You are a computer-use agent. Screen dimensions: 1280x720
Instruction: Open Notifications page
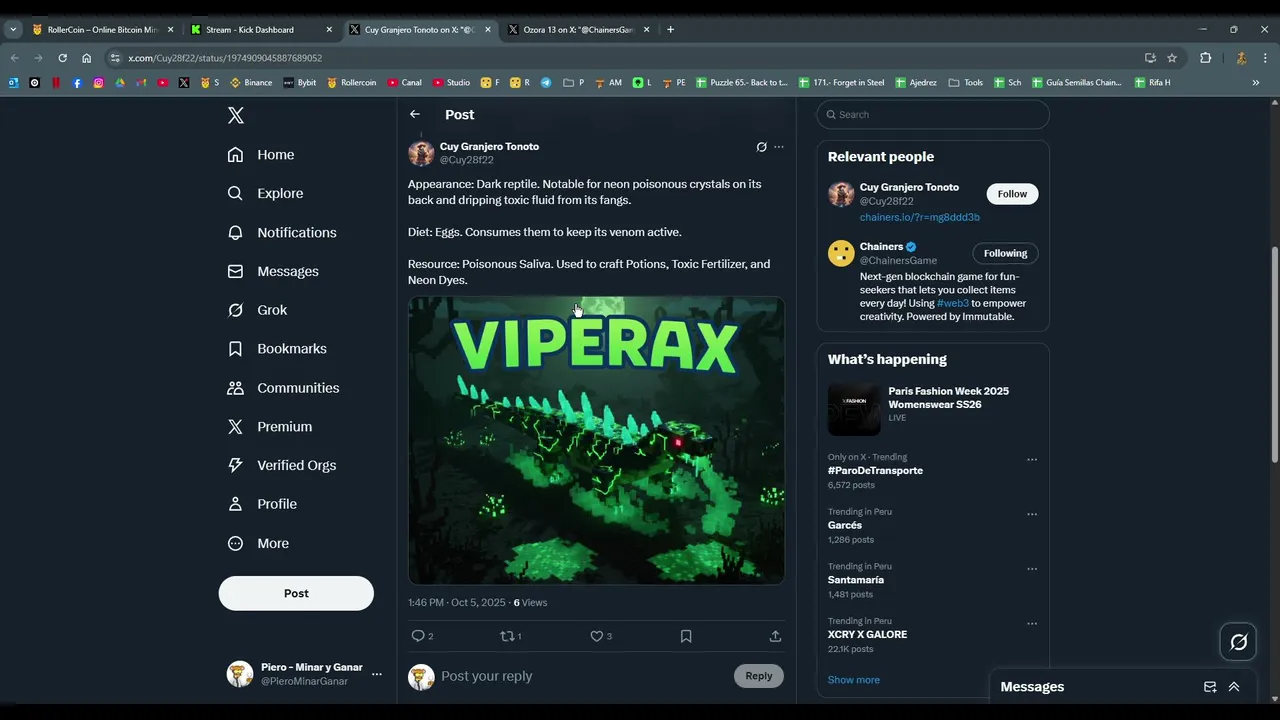click(x=282, y=232)
